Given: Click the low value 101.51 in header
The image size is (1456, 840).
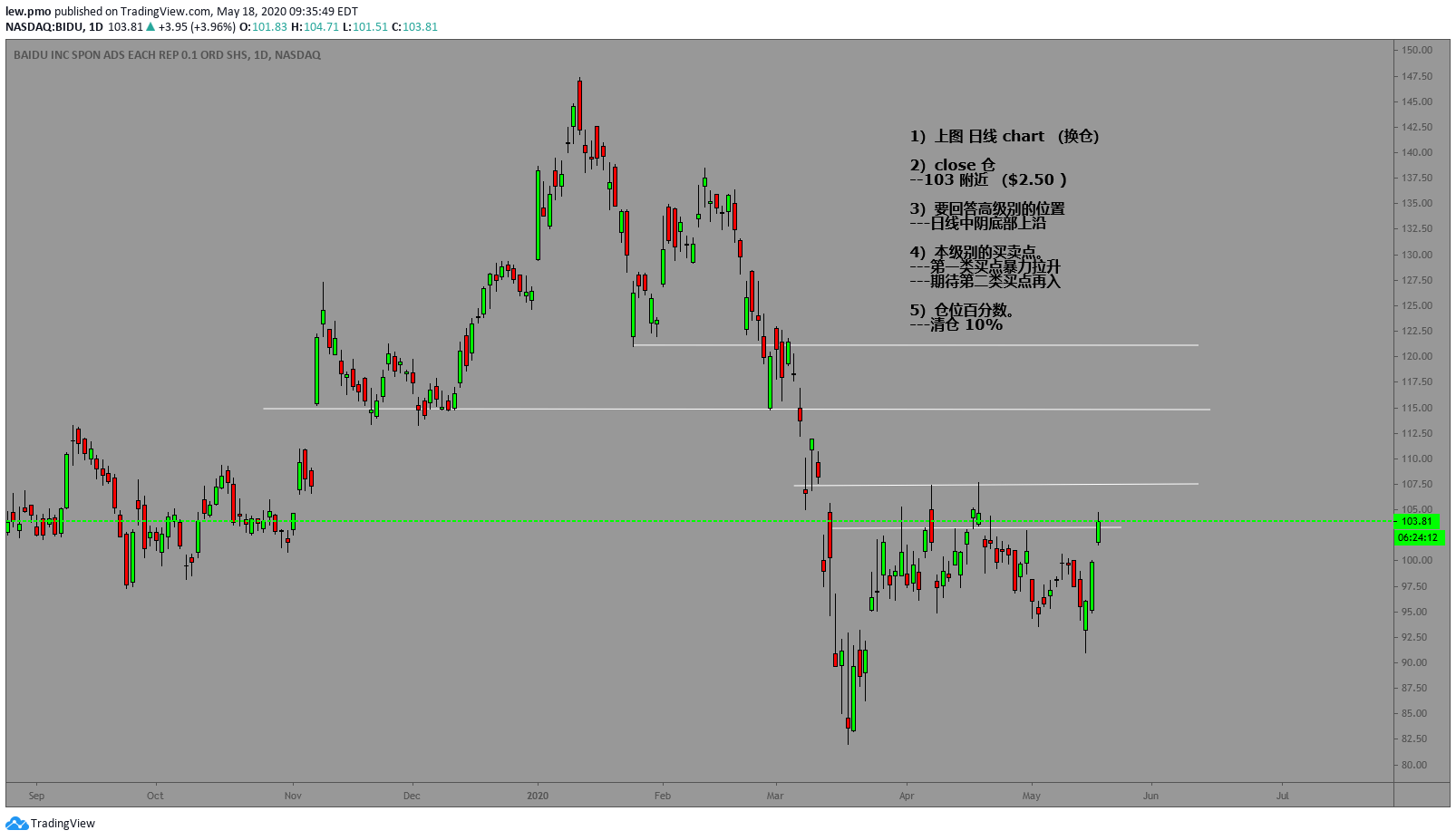Looking at the screenshot, I should click(x=370, y=27).
